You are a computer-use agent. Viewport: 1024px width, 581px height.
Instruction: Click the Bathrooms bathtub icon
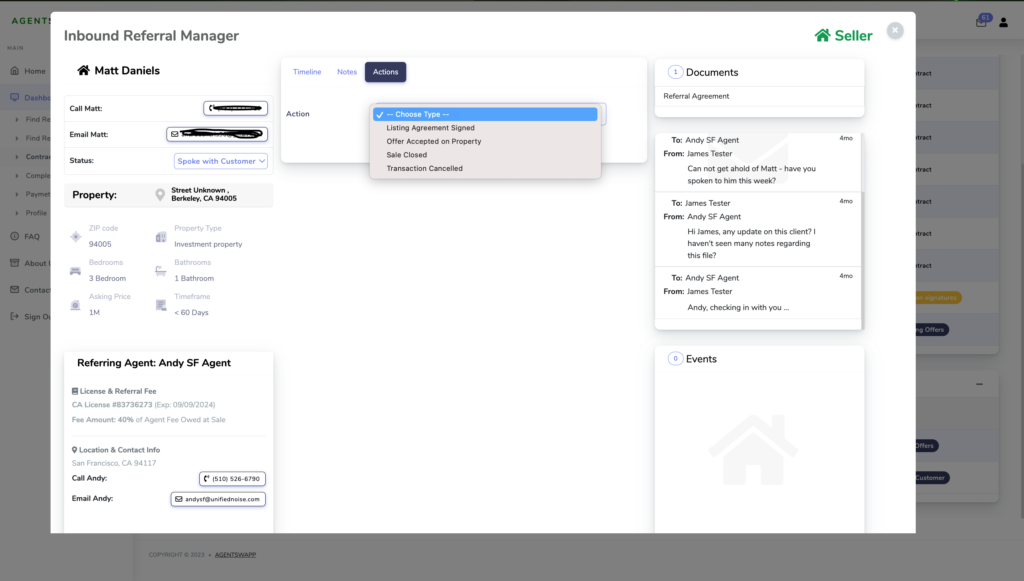161,270
